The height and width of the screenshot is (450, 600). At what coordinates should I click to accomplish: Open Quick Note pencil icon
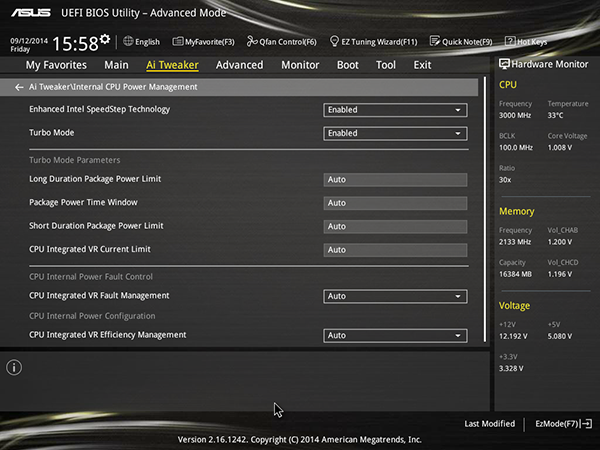coord(435,41)
